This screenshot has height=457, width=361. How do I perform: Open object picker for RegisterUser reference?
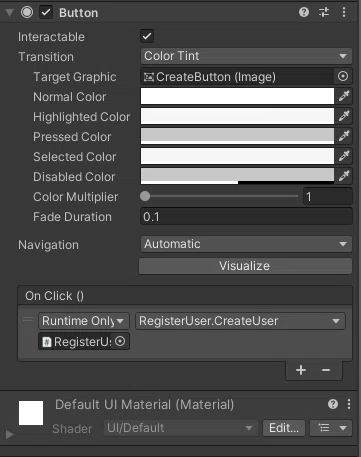pos(120,341)
